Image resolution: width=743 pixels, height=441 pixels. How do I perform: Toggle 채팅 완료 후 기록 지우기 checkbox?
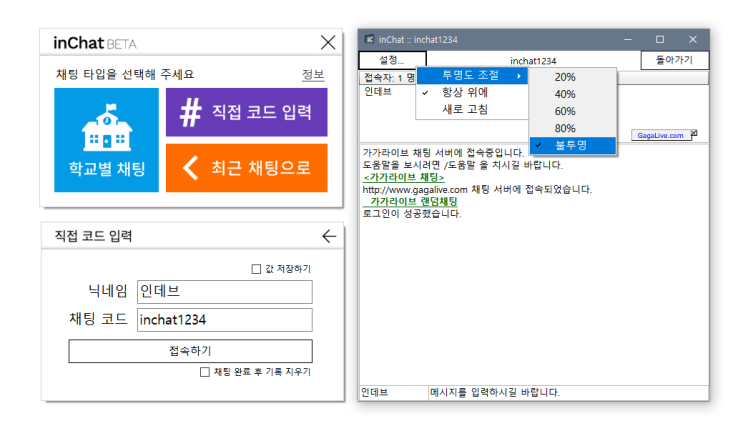pyautogui.click(x=205, y=372)
